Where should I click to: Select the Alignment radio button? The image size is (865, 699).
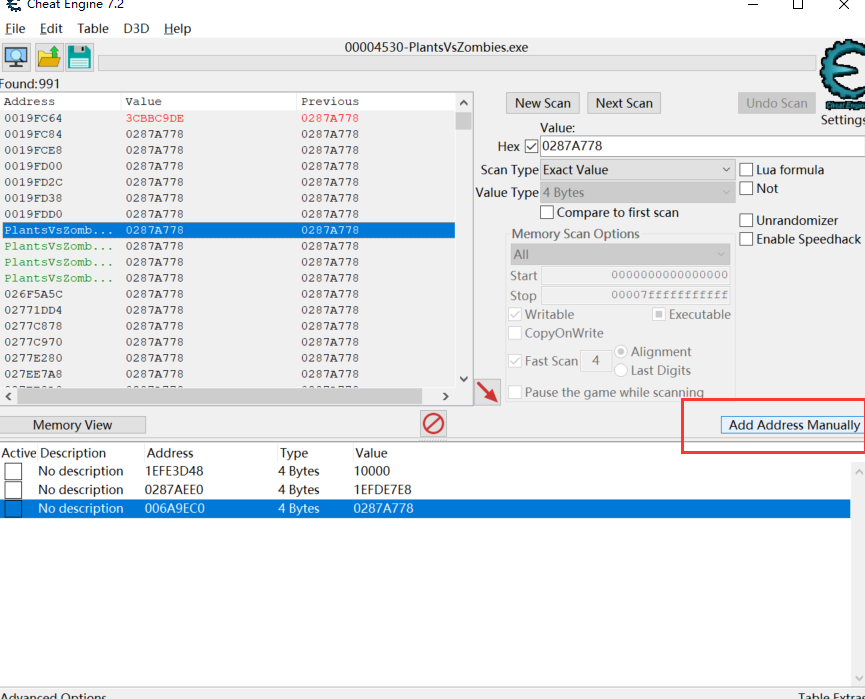(621, 351)
